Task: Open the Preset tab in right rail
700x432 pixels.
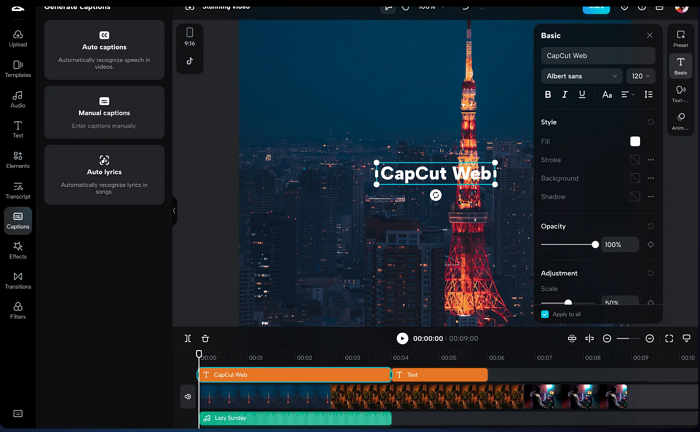Action: 680,38
